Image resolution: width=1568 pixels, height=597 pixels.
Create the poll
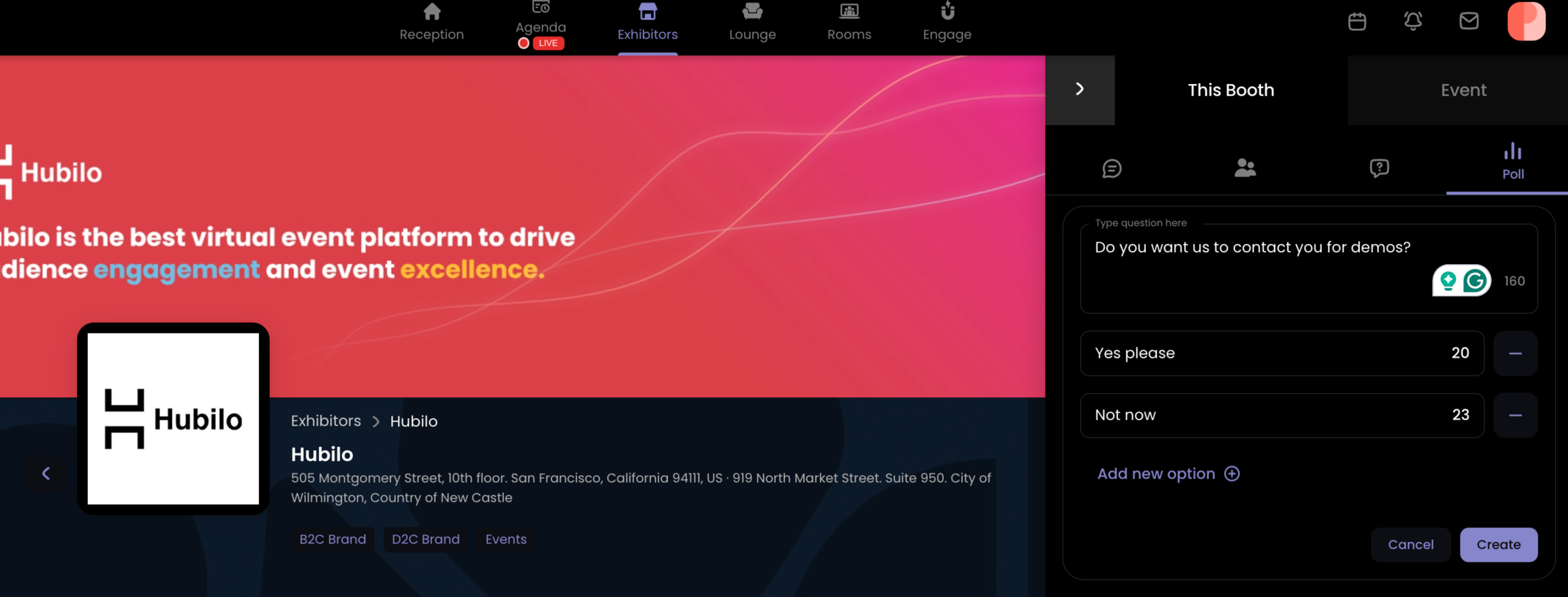1498,545
